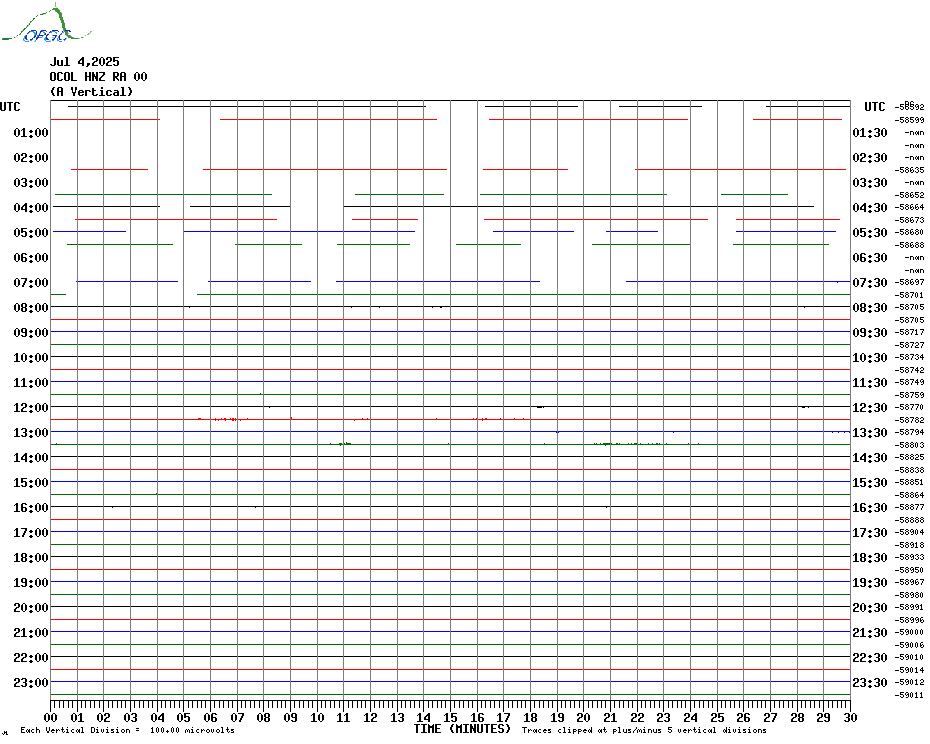Click the DC offset value '-58599'
The image size is (930, 744).
coord(910,120)
